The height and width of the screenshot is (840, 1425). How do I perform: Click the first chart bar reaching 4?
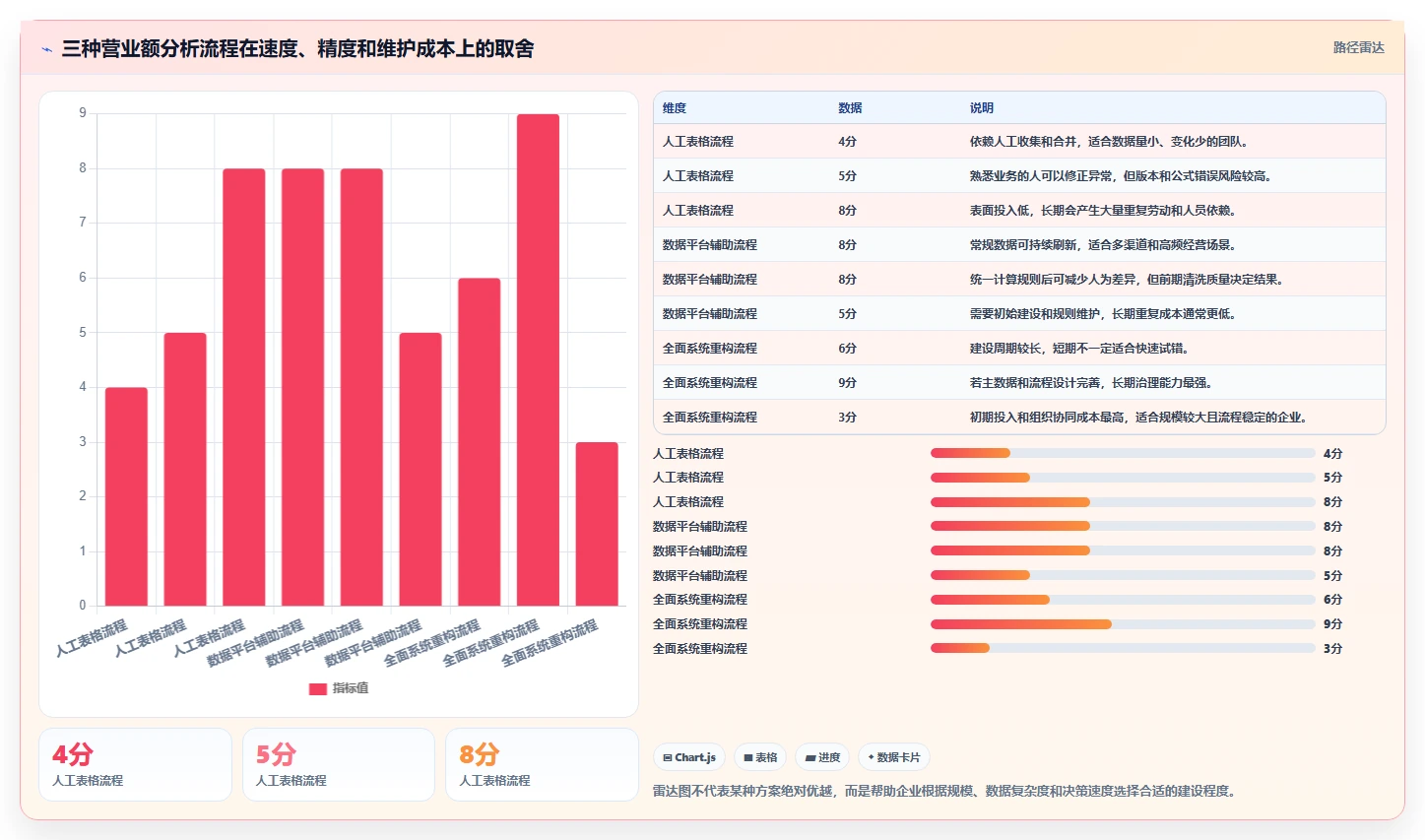click(x=126, y=496)
